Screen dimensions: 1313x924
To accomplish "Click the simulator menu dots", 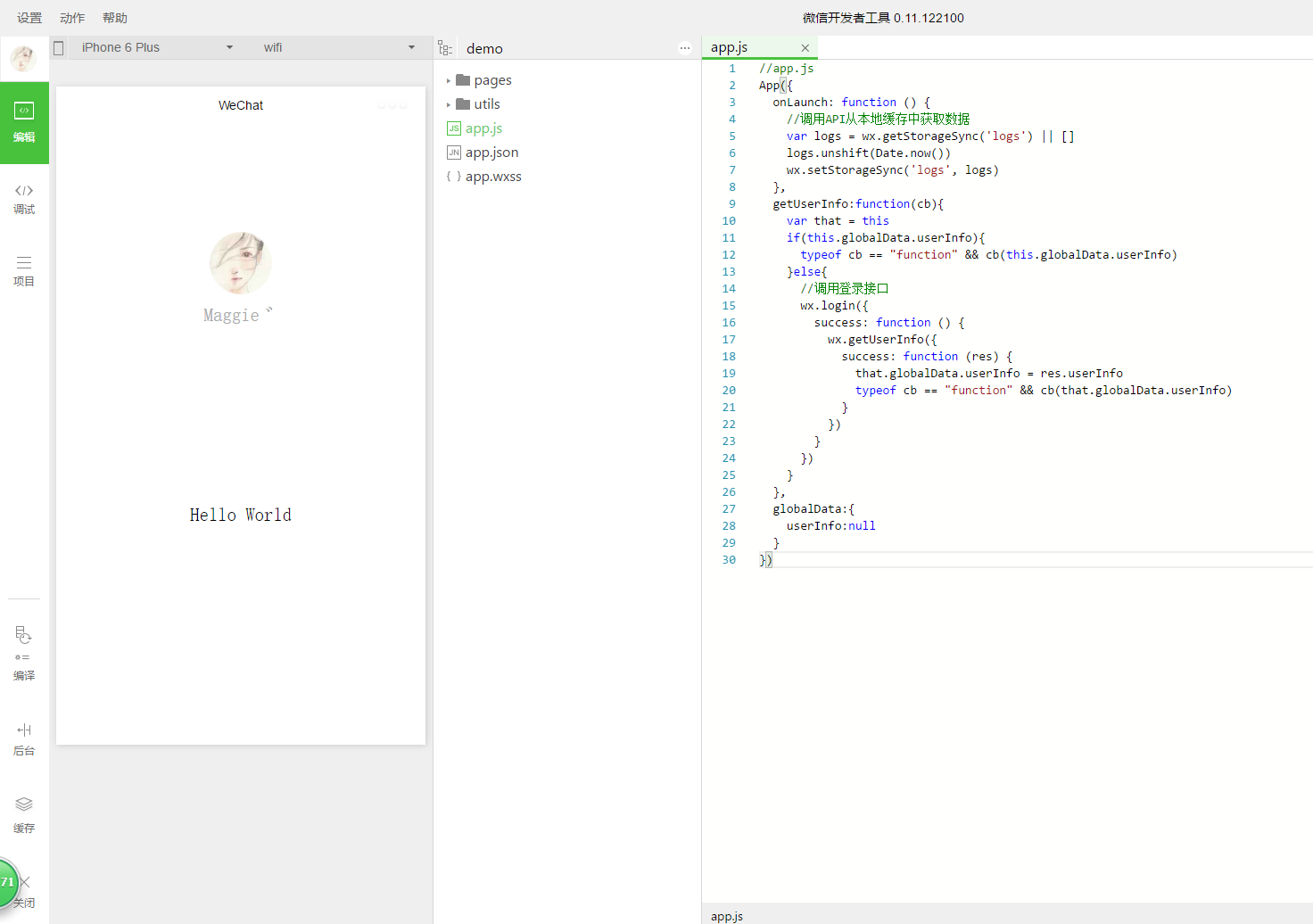I will (x=392, y=105).
